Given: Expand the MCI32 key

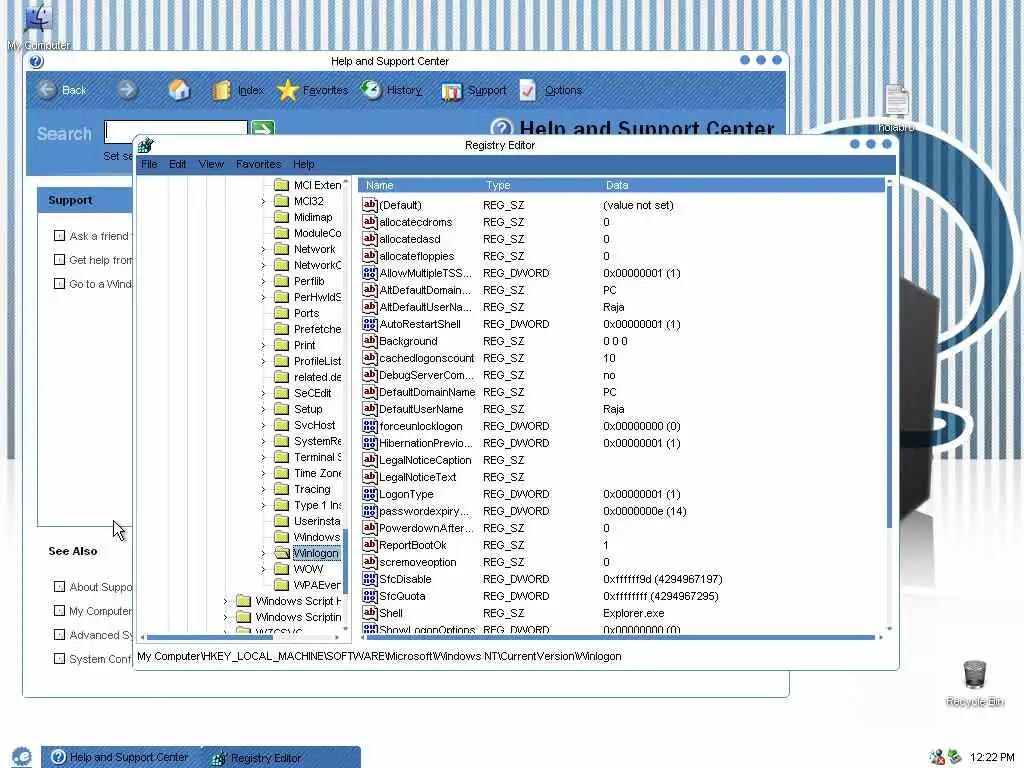Looking at the screenshot, I should (263, 202).
